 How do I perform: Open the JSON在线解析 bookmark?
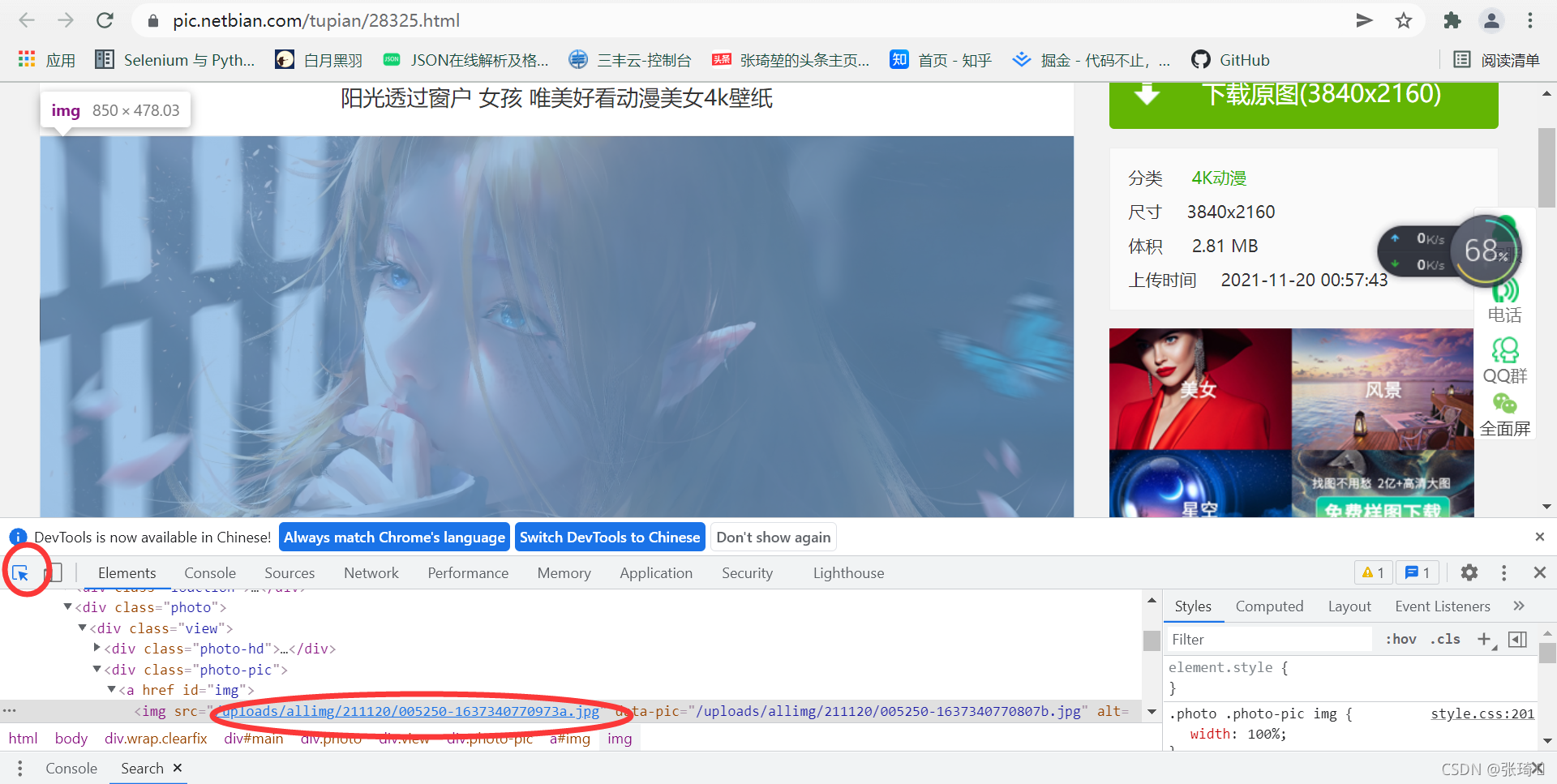[465, 60]
